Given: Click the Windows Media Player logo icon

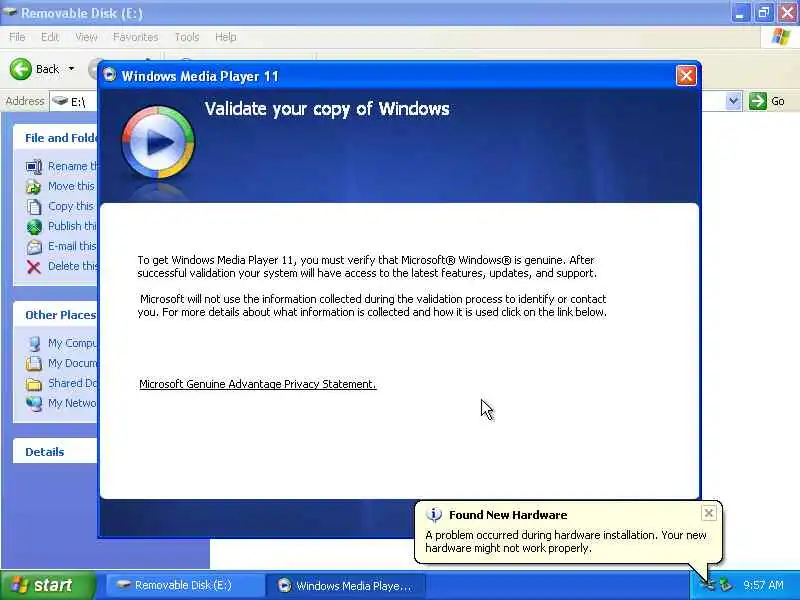Looking at the screenshot, I should coord(158,142).
